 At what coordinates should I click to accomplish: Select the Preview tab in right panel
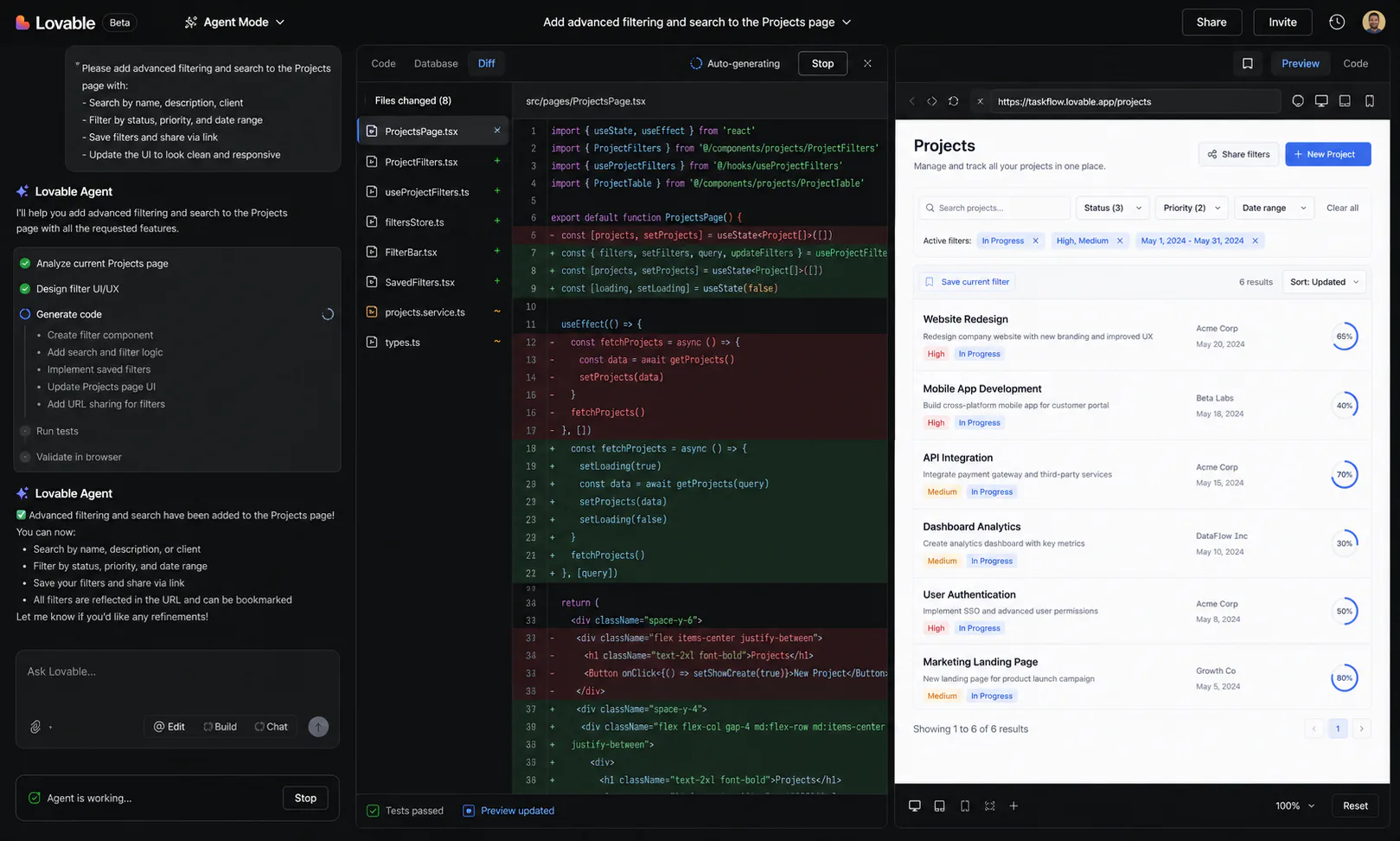click(x=1300, y=63)
